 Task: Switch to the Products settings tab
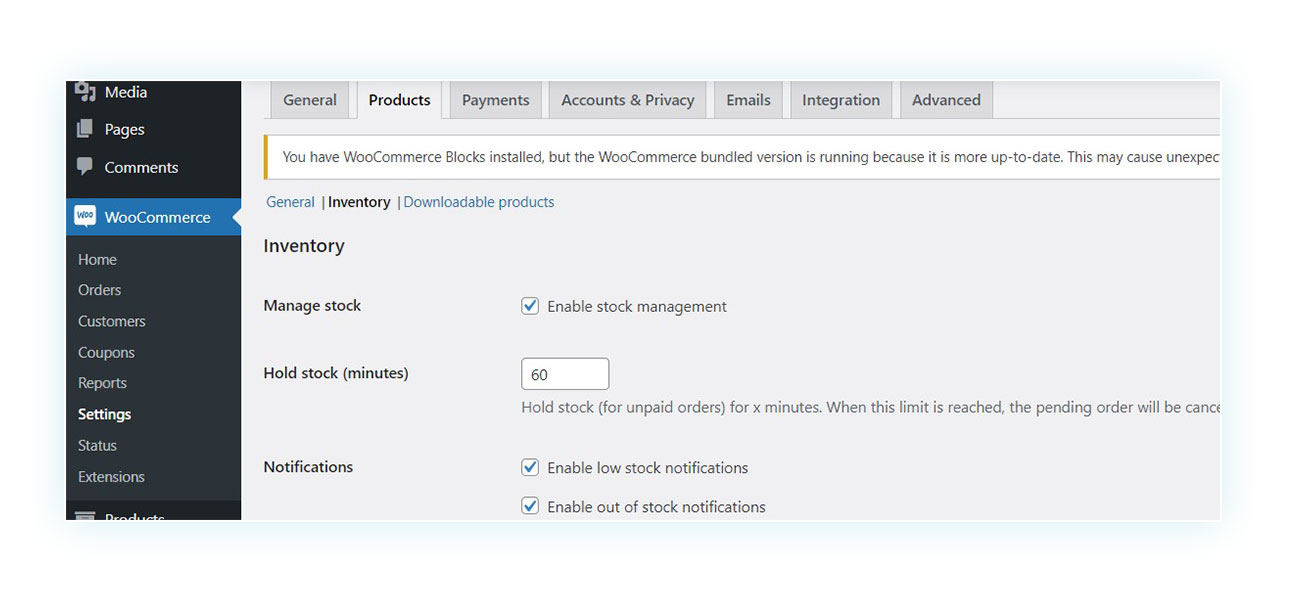pos(399,100)
